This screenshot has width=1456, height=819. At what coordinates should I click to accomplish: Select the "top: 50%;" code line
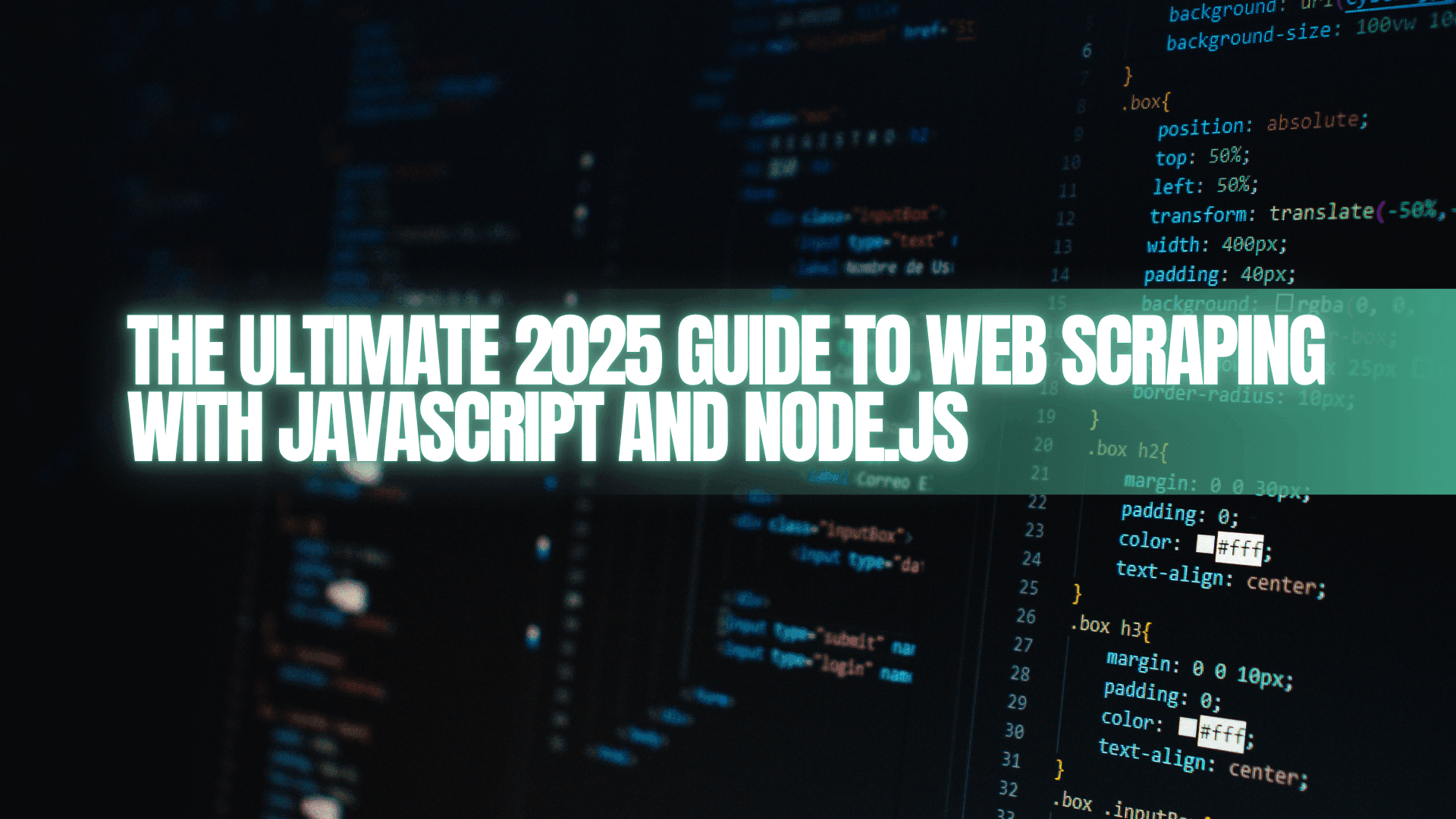pos(1202,157)
